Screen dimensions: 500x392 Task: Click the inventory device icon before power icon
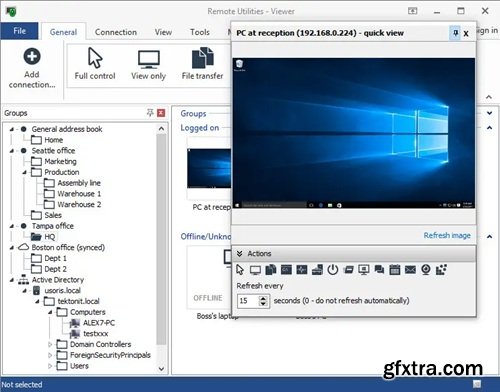pyautogui.click(x=317, y=270)
